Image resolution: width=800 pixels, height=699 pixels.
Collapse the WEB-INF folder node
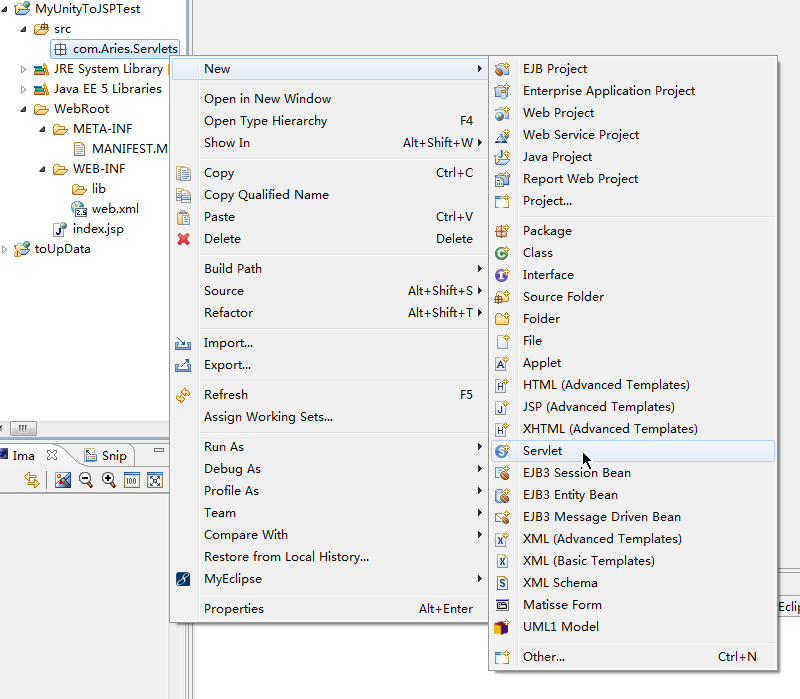coord(42,169)
